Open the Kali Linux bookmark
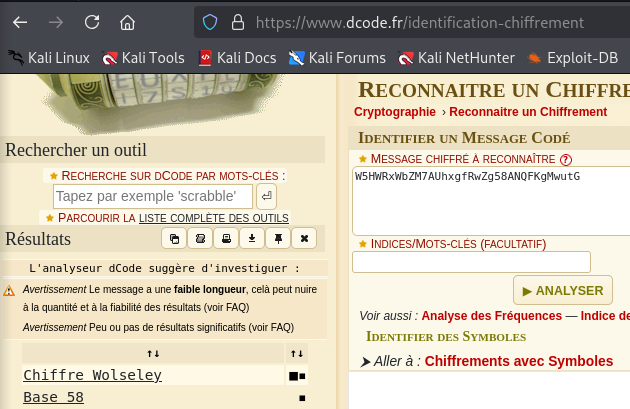This screenshot has height=409, width=630. click(49, 58)
